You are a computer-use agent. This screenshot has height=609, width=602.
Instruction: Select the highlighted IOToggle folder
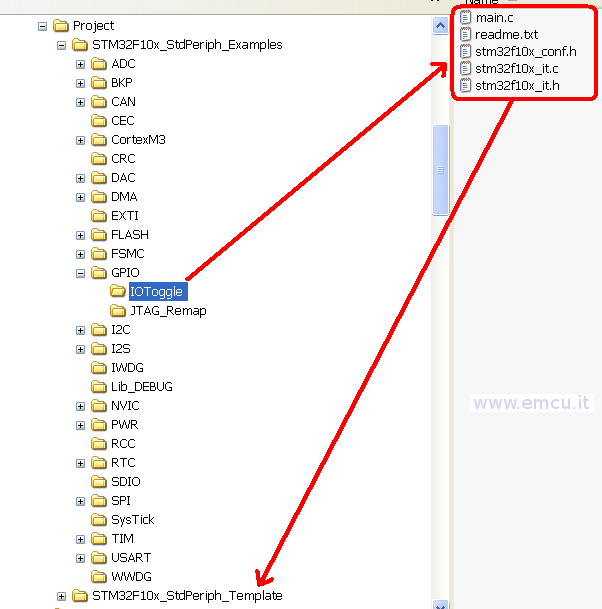pos(158,292)
